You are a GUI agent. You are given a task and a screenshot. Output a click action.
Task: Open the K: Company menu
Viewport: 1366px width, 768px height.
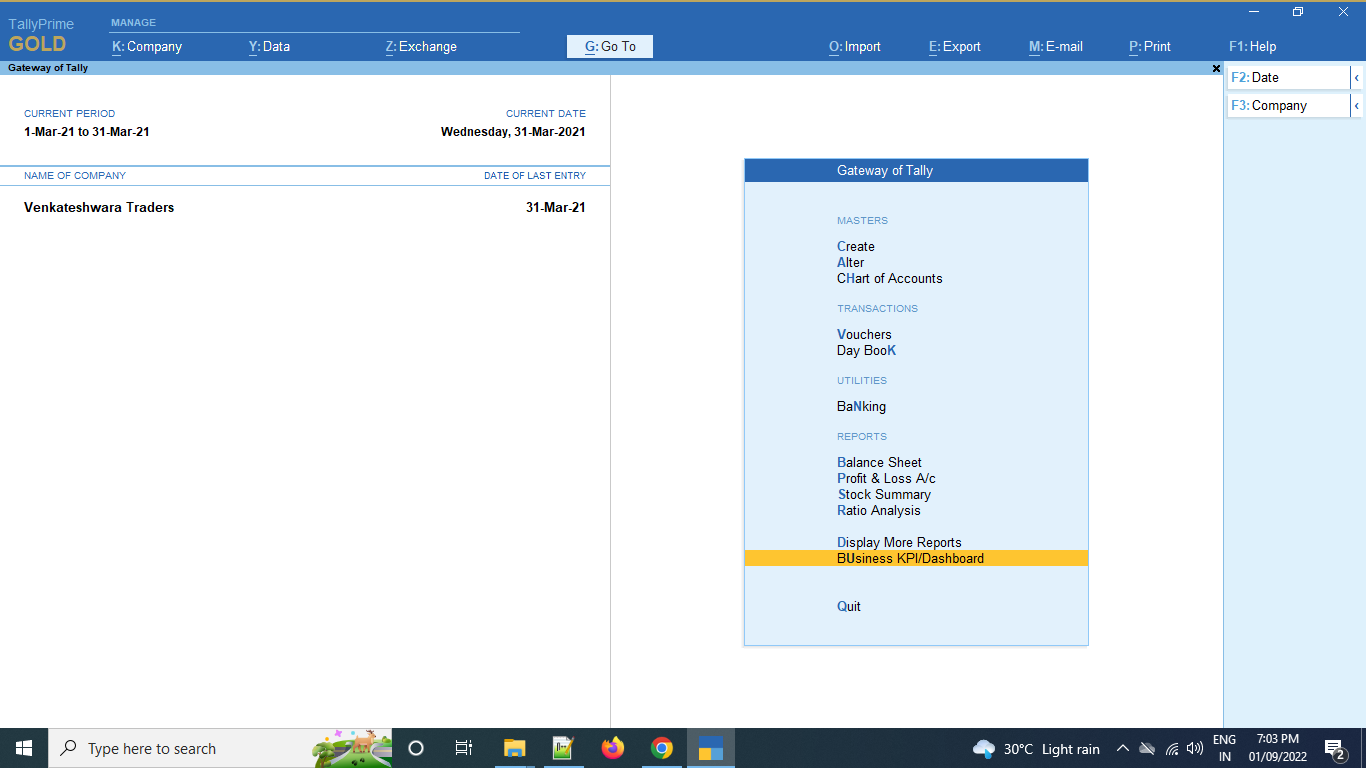click(147, 46)
